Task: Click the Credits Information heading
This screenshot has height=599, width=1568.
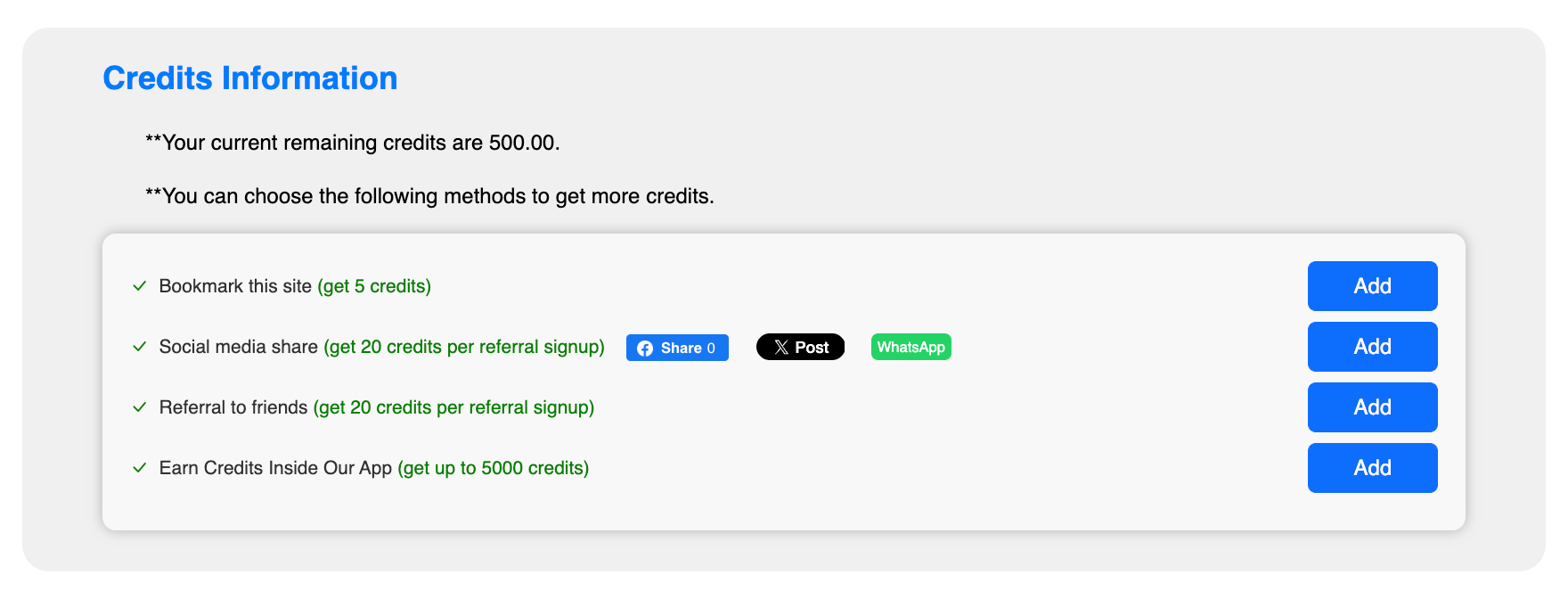Action: point(250,78)
